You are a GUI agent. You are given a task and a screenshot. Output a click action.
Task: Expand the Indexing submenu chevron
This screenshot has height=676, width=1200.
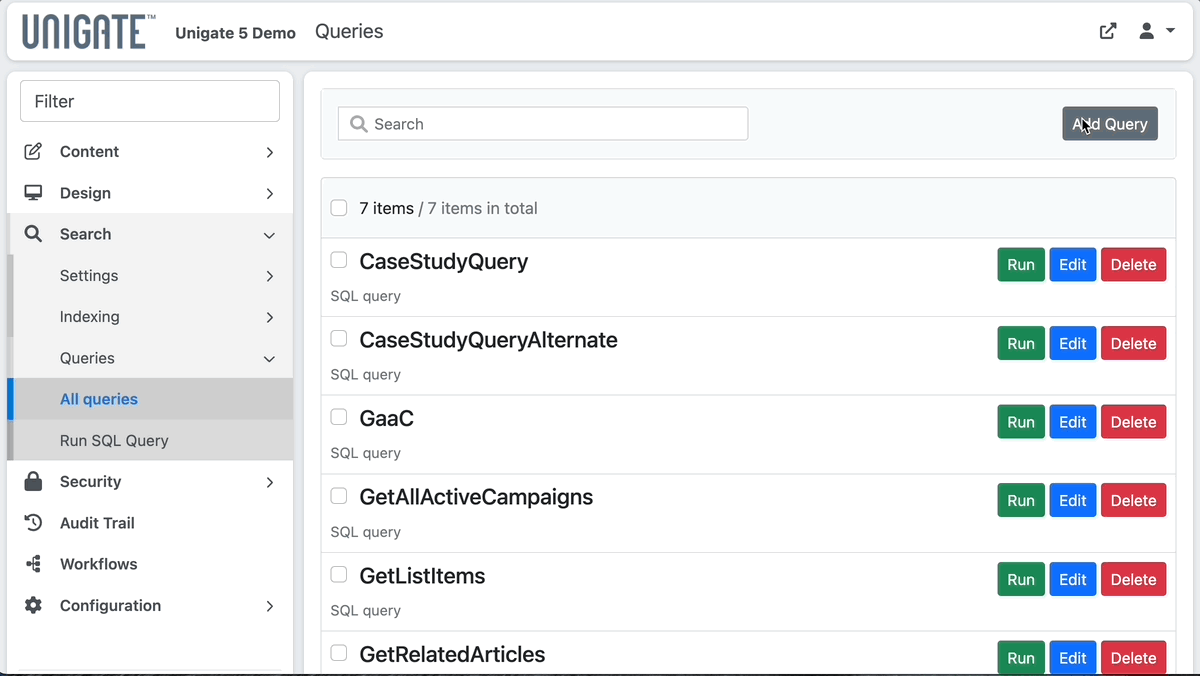coord(270,317)
